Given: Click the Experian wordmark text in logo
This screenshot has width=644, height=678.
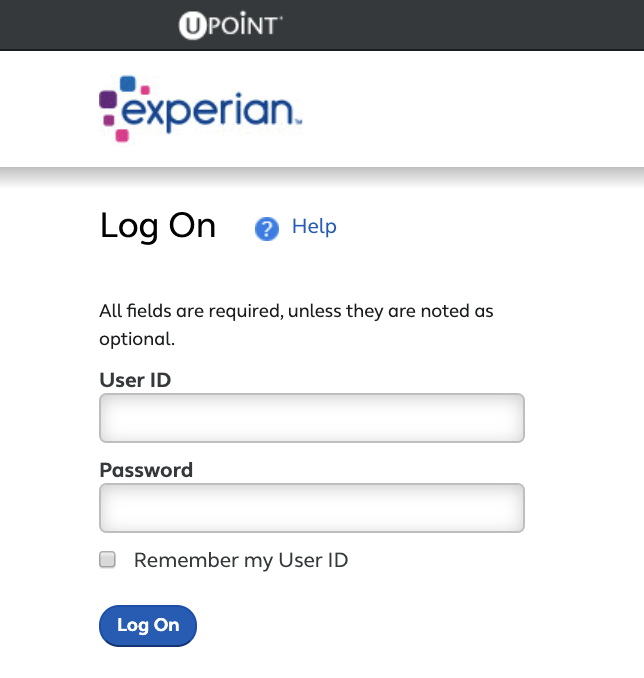Looking at the screenshot, I should 211,111.
